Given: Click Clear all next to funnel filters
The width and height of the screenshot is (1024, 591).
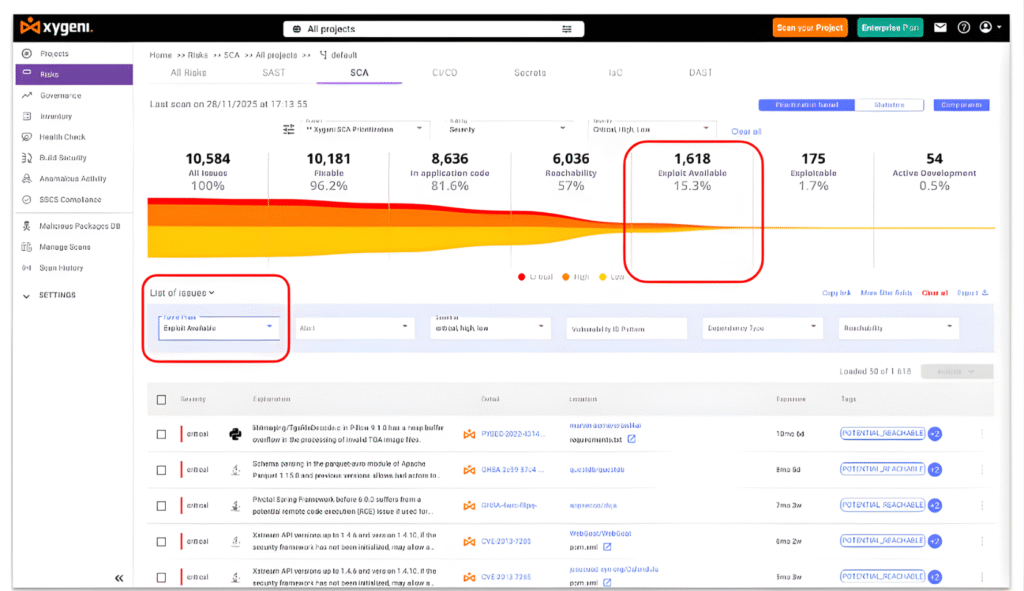Looking at the screenshot, I should click(746, 131).
